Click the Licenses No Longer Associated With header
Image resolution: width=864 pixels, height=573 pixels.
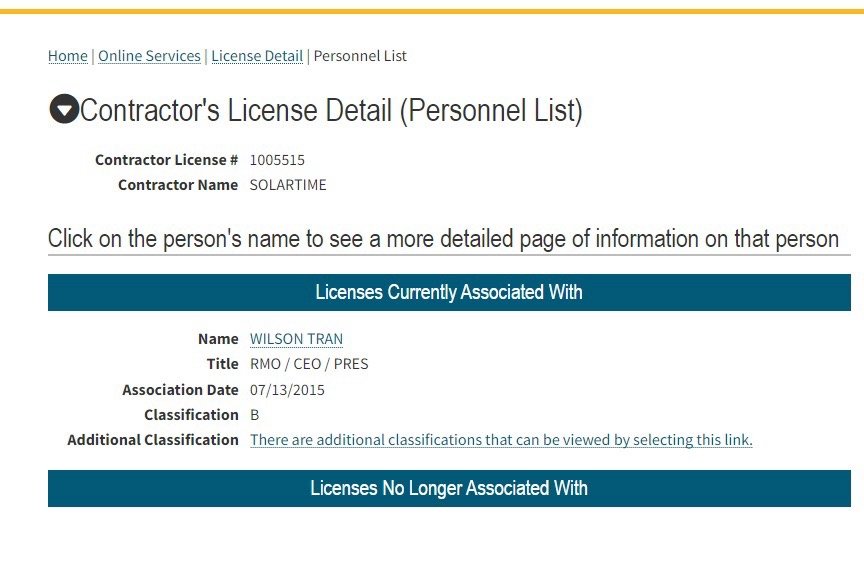[449, 488]
